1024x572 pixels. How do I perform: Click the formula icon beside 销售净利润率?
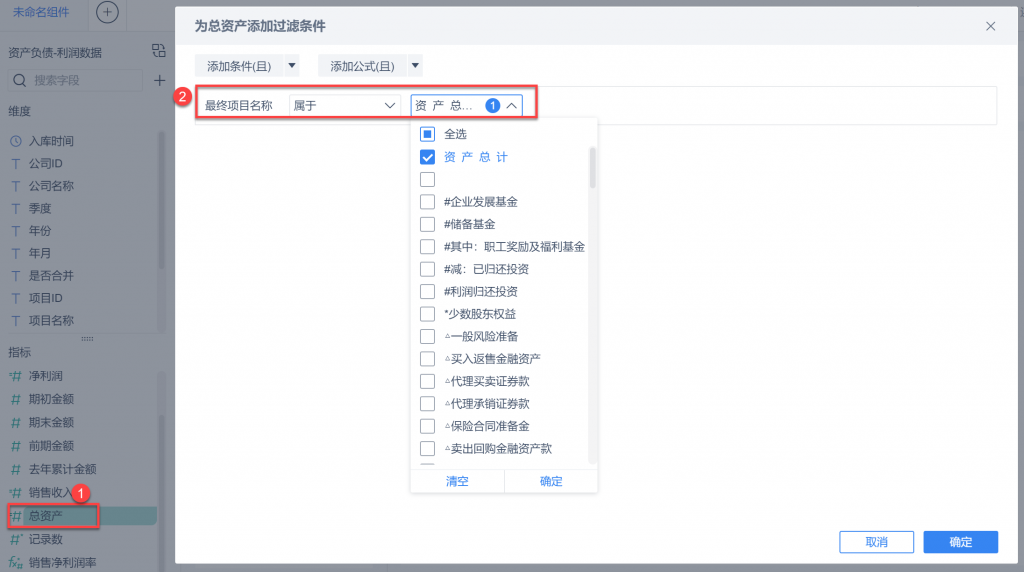point(16,562)
